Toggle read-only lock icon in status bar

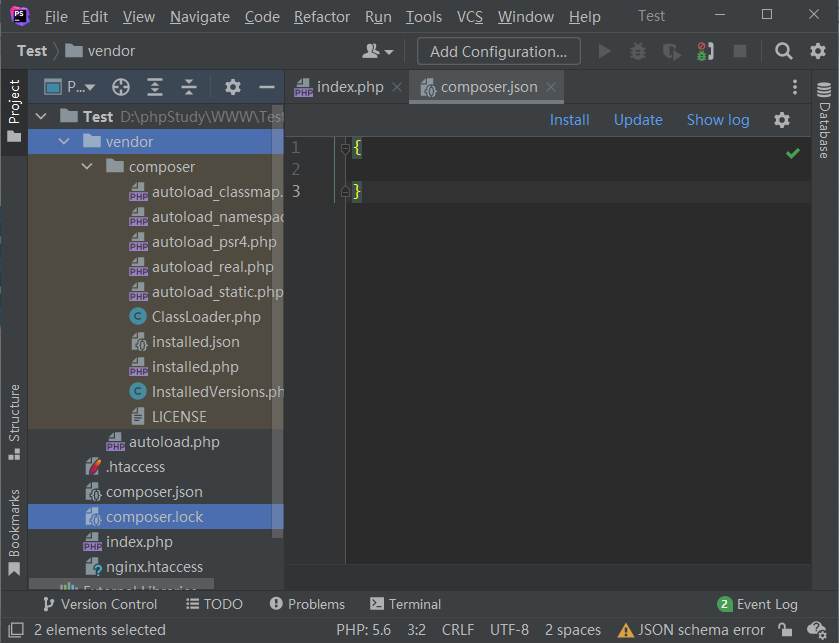[x=785, y=630]
